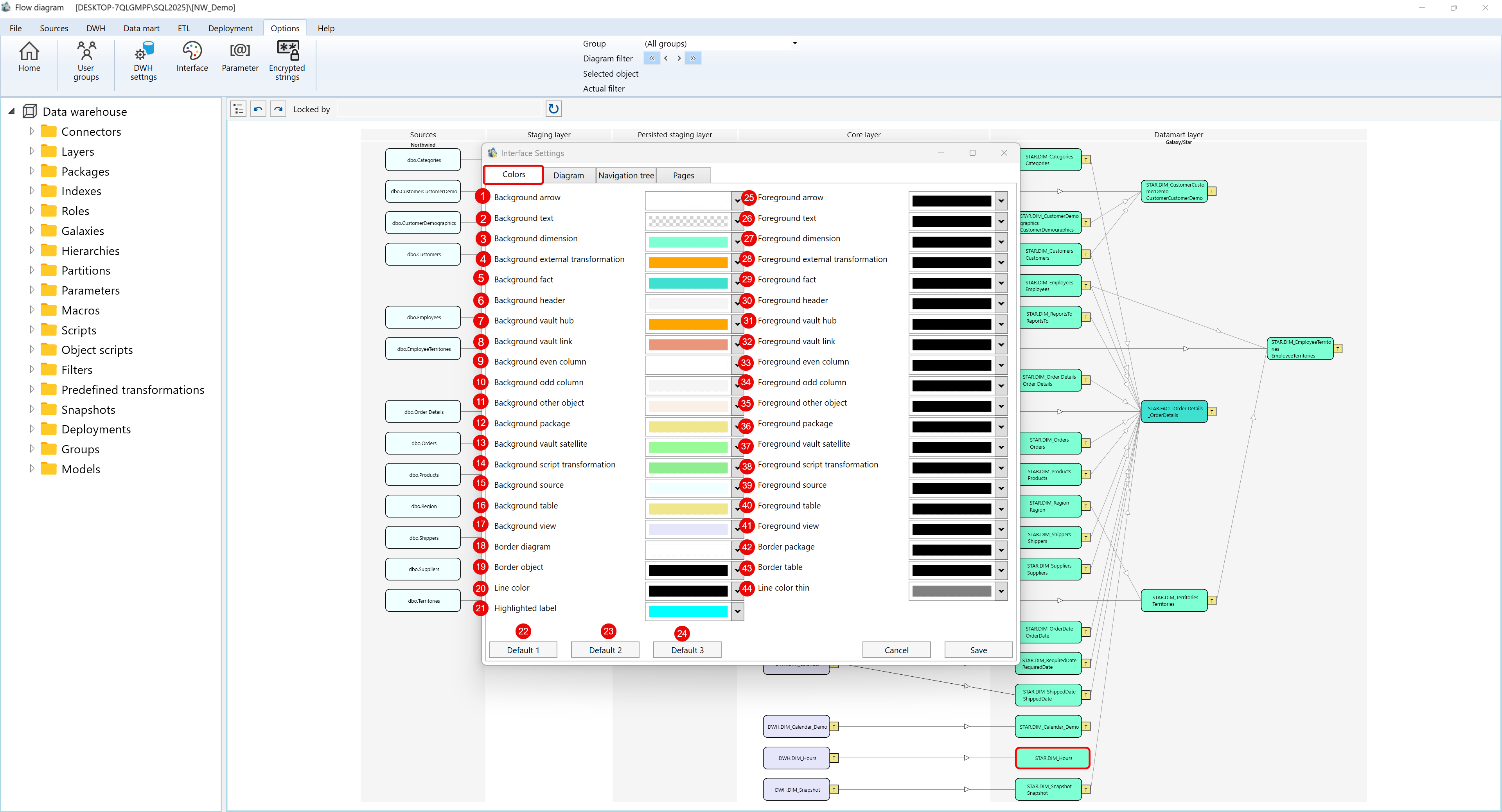Click Background vault link color swatch

coord(688,345)
